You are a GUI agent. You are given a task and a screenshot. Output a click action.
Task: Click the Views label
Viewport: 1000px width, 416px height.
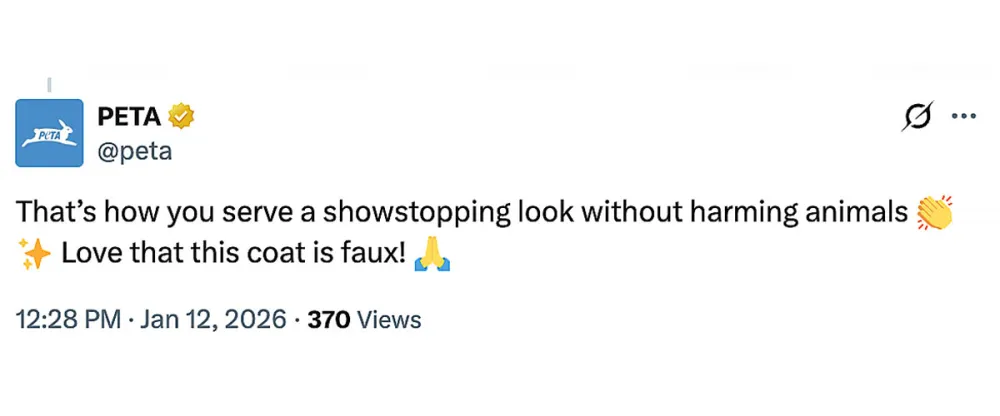pyautogui.click(x=388, y=320)
